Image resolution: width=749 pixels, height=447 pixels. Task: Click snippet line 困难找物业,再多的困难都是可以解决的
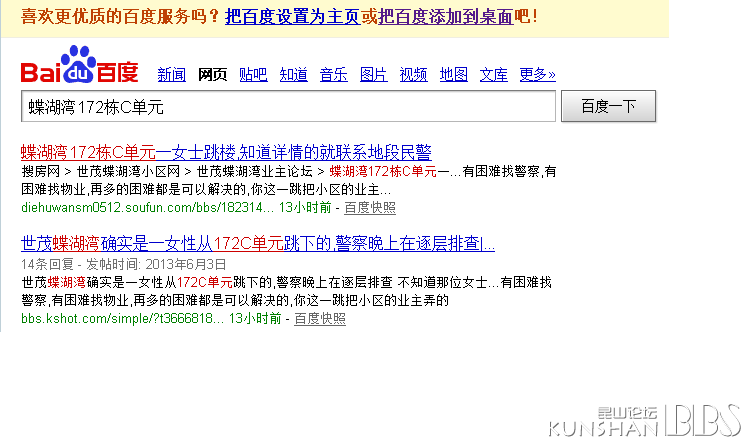(206, 190)
